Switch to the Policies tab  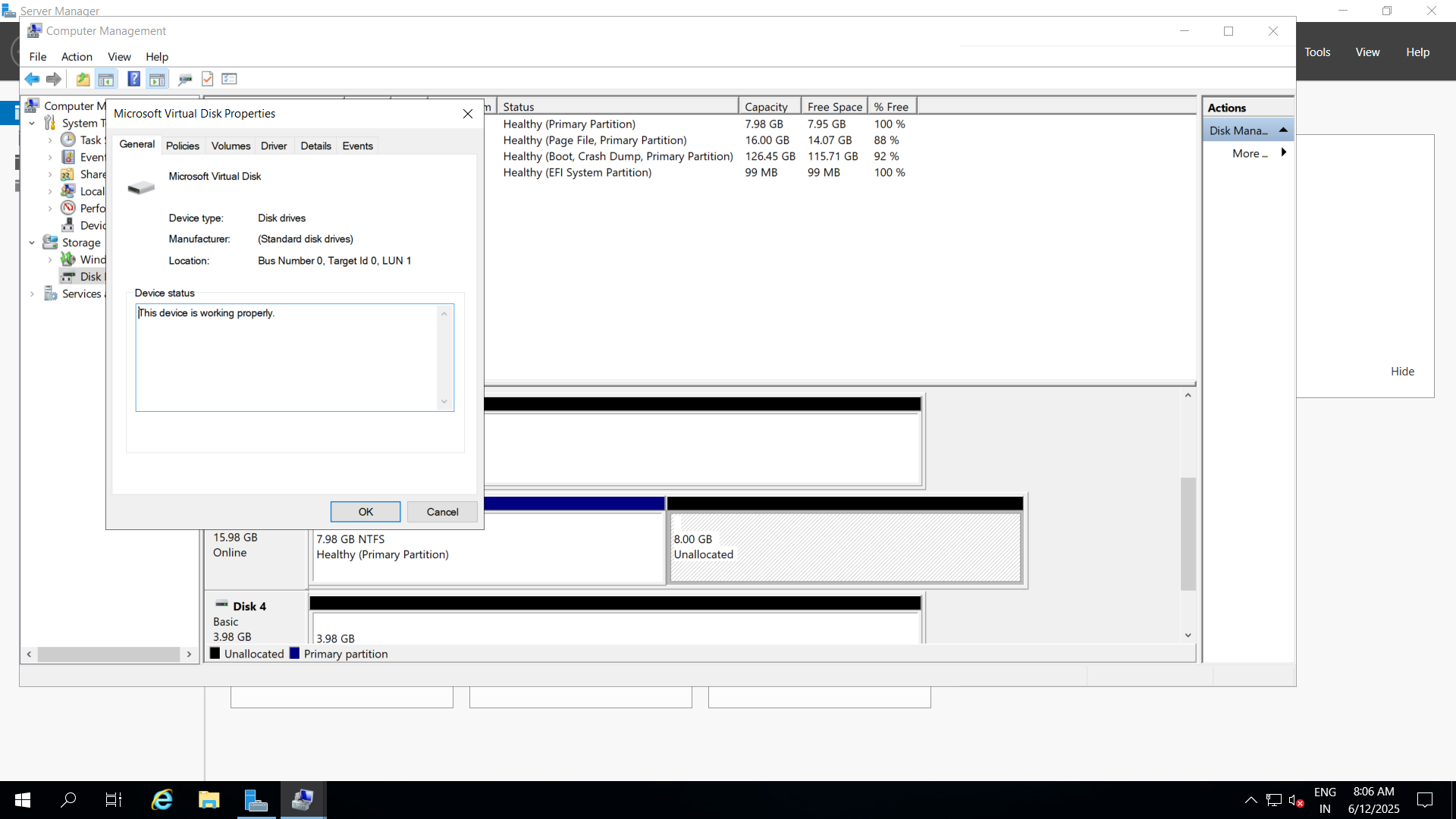pos(183,146)
